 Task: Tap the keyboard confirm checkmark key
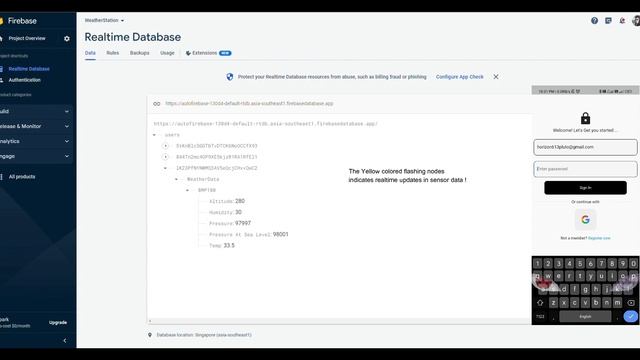click(x=631, y=316)
